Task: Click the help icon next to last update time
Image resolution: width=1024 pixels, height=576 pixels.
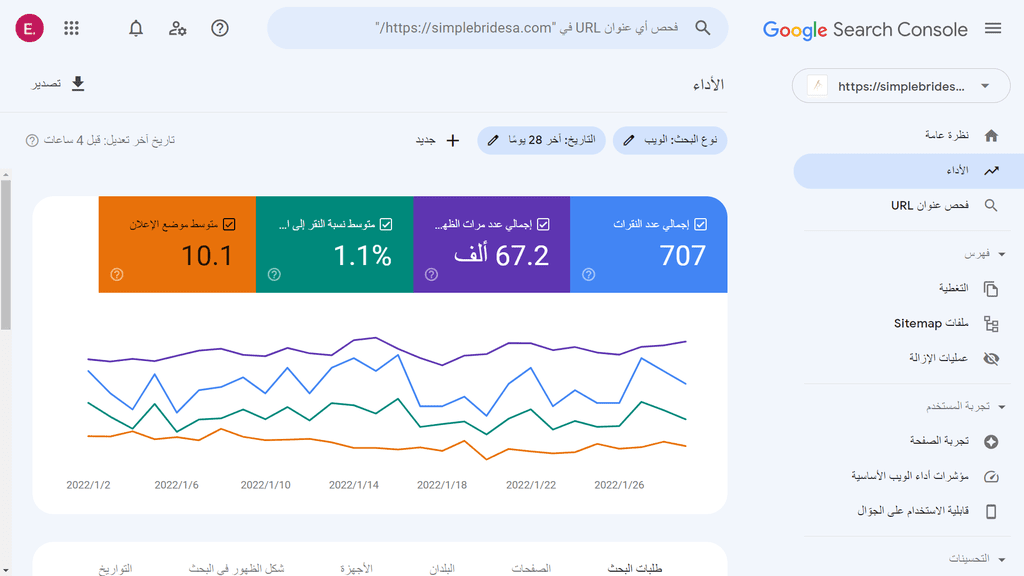Action: 32,140
